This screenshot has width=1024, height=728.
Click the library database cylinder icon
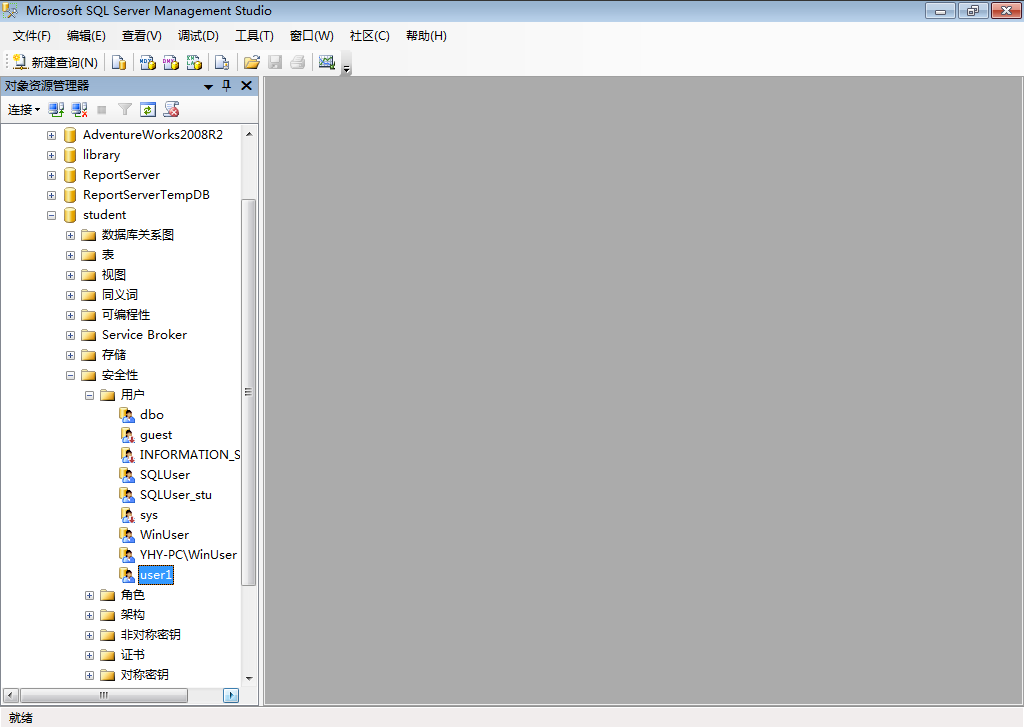pyautogui.click(x=70, y=155)
